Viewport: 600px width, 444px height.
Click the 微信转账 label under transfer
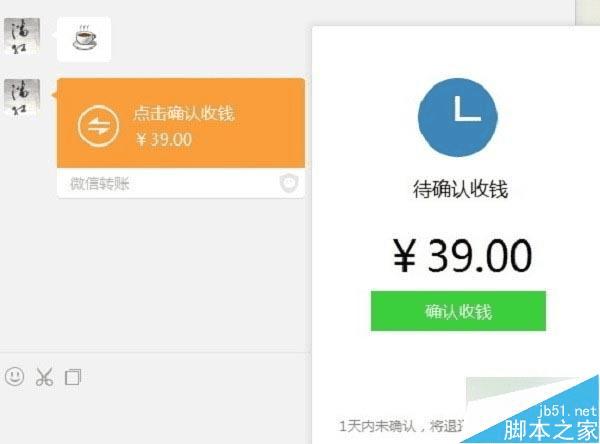pyautogui.click(x=100, y=184)
